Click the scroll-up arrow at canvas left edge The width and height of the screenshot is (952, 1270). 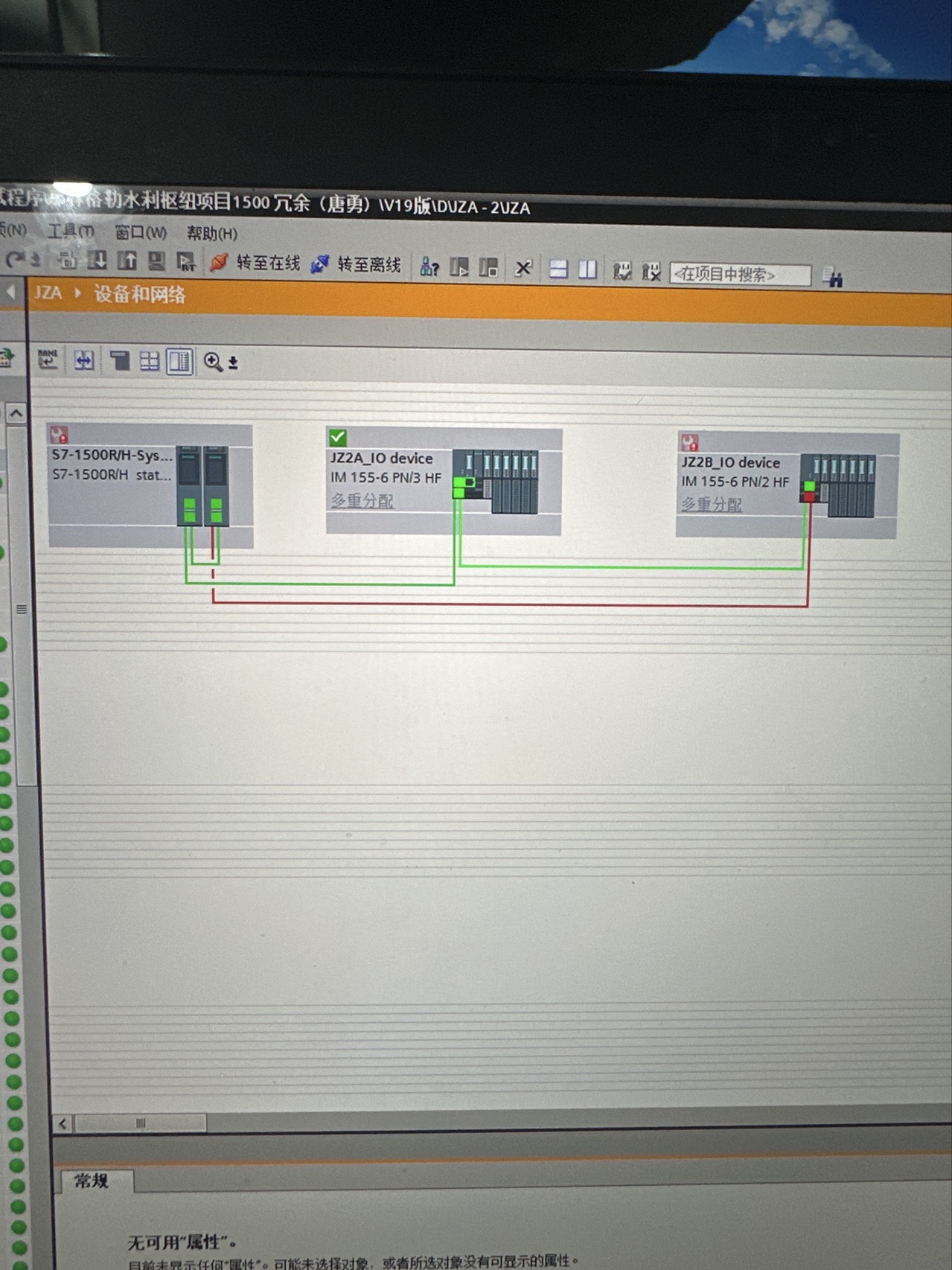coord(16,413)
